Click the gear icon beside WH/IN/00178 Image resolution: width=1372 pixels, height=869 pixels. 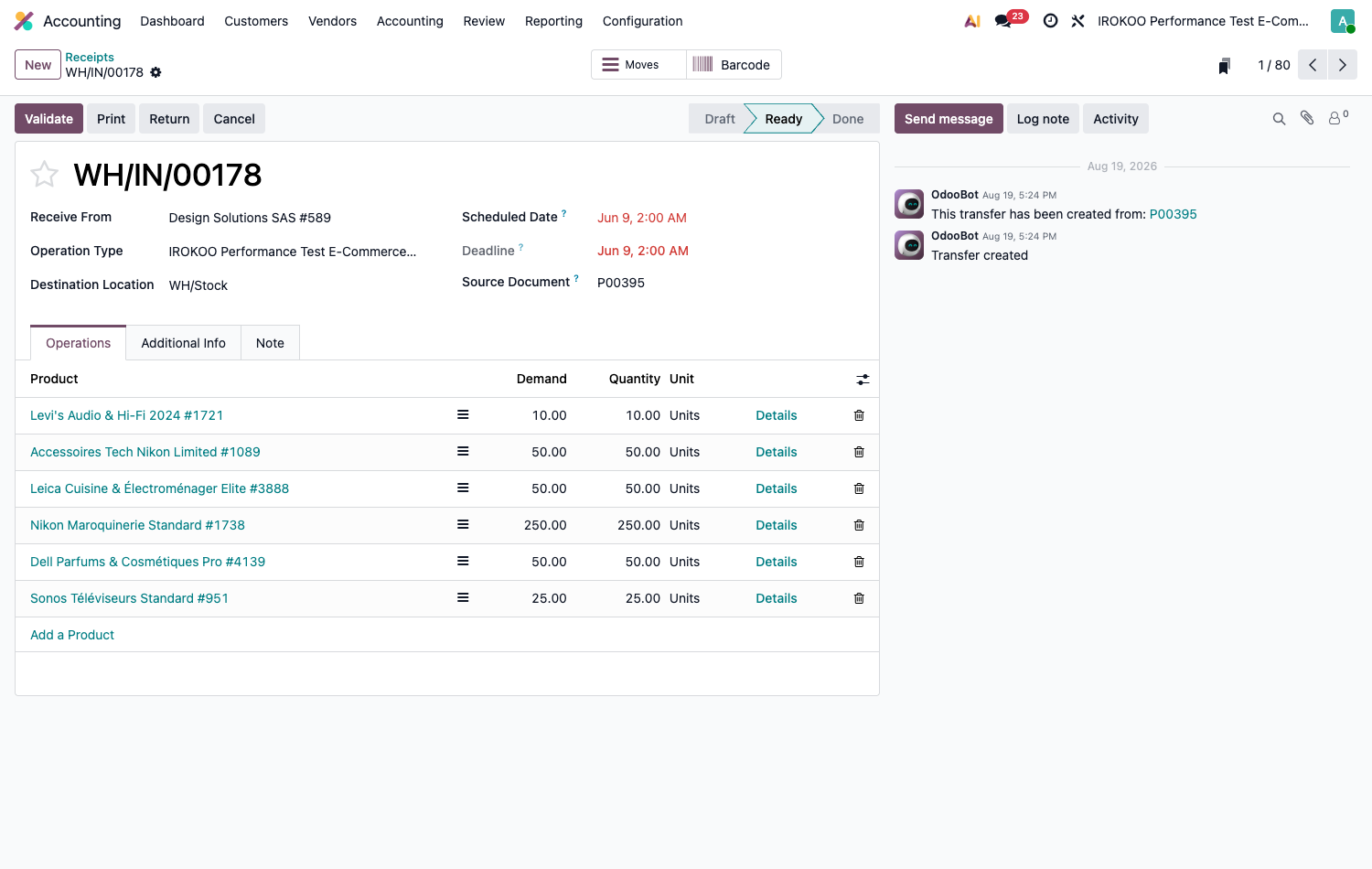(x=155, y=72)
